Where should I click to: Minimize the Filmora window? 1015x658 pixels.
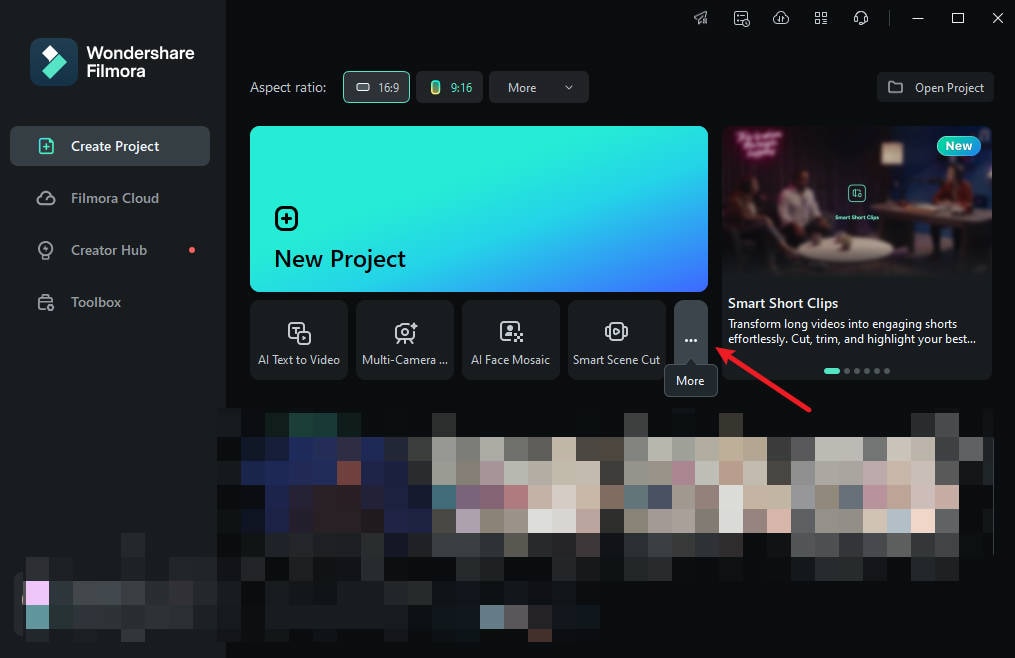point(917,18)
